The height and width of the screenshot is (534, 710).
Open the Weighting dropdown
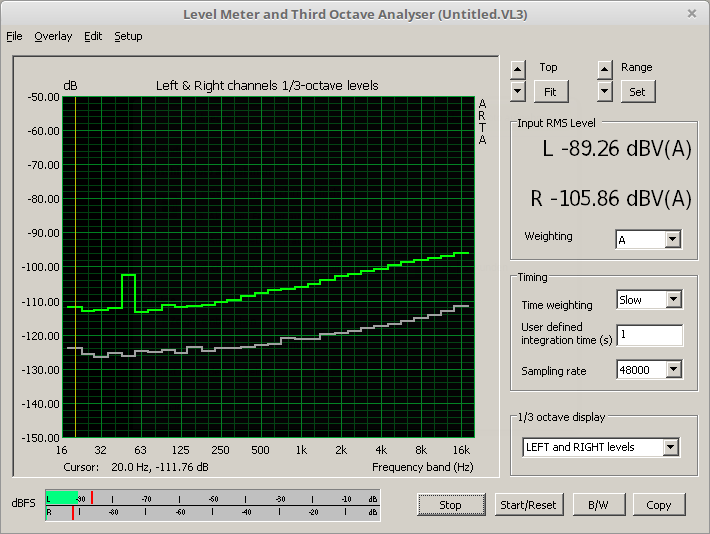coord(672,239)
